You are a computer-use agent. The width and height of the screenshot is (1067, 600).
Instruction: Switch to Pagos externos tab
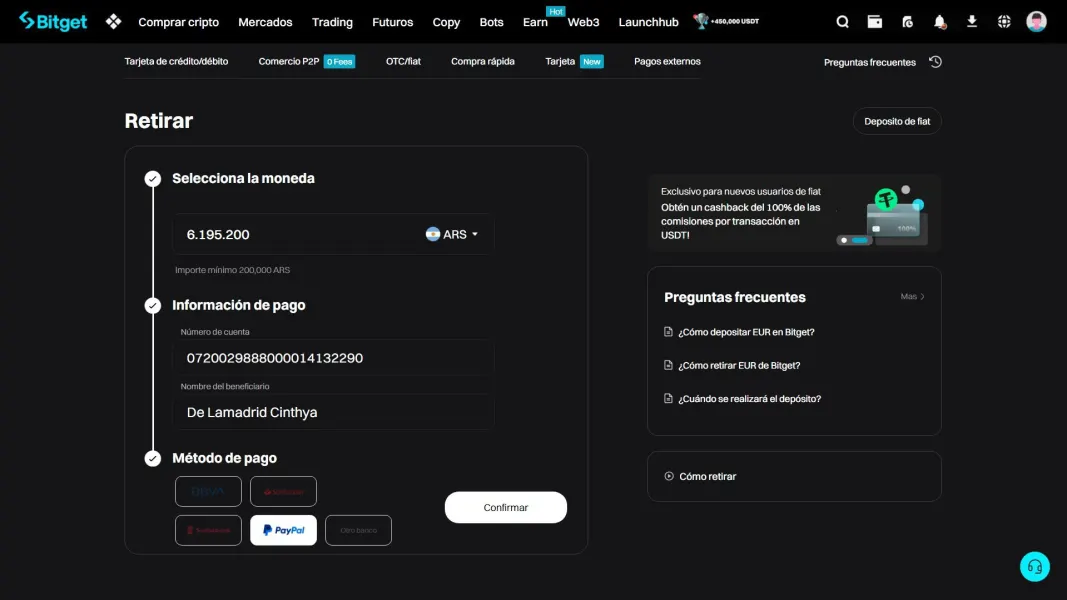pos(667,61)
